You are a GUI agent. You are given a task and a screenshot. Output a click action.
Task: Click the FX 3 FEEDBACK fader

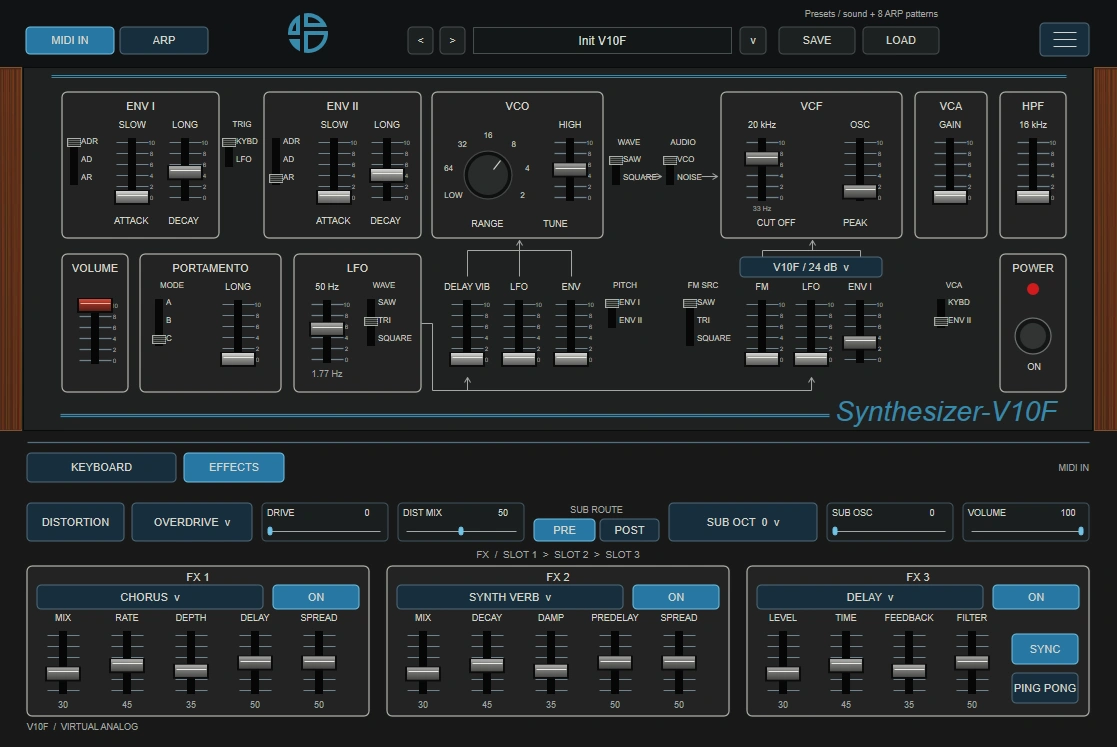pos(909,670)
